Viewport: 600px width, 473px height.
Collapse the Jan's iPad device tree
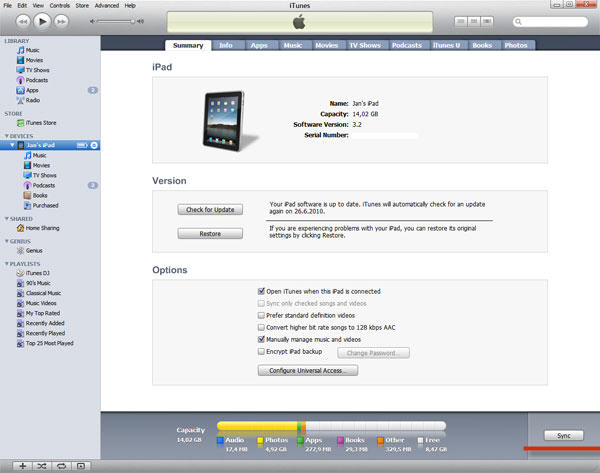[x=11, y=145]
